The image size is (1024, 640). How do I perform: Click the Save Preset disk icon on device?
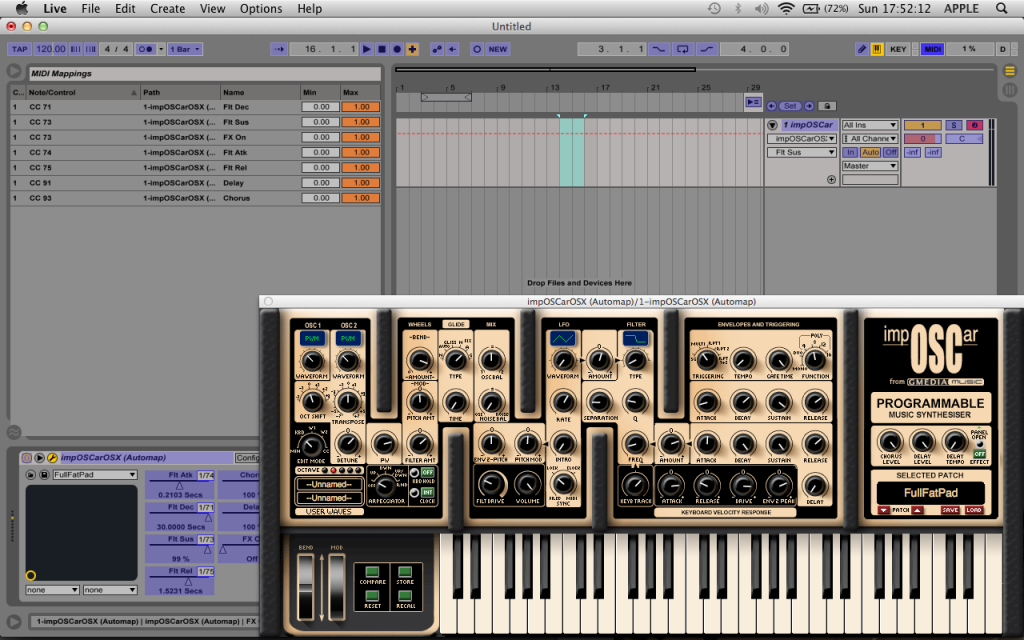coord(44,475)
